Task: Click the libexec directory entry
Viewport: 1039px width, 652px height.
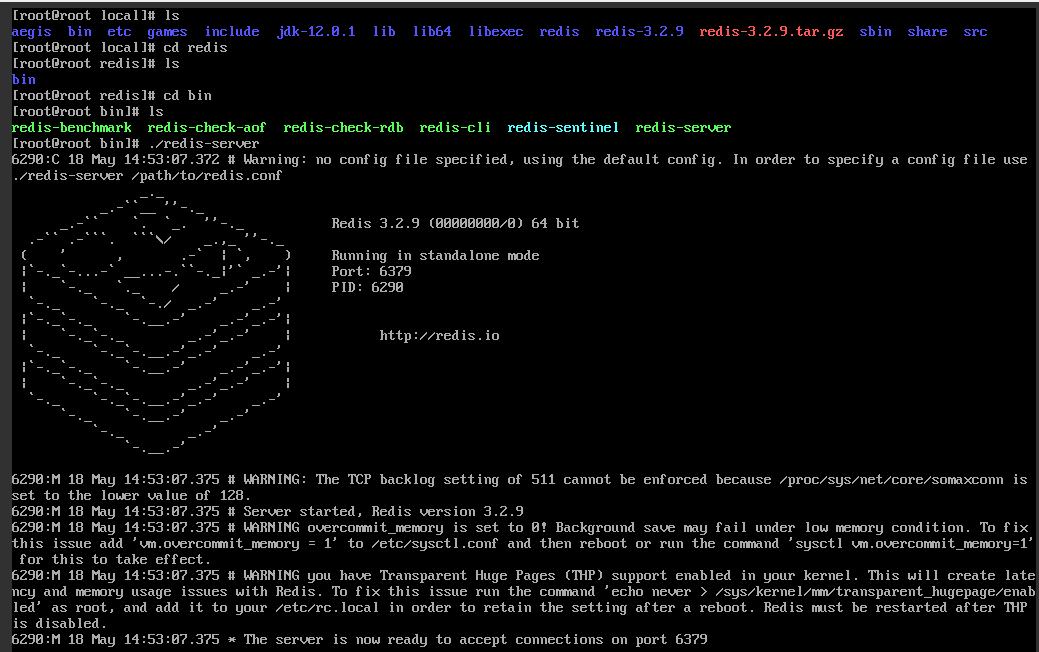Action: (496, 32)
